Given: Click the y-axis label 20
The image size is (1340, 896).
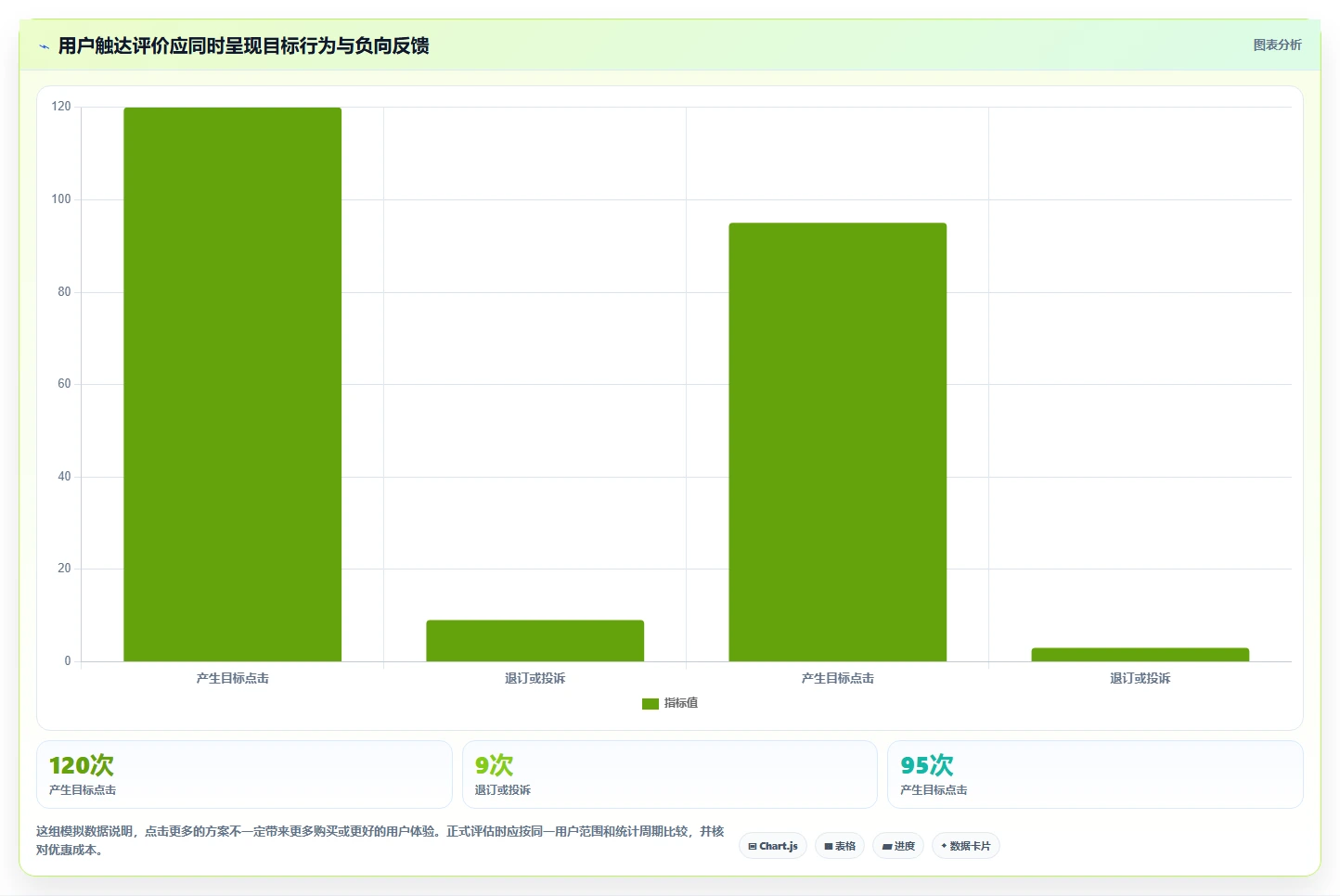Looking at the screenshot, I should [64, 569].
